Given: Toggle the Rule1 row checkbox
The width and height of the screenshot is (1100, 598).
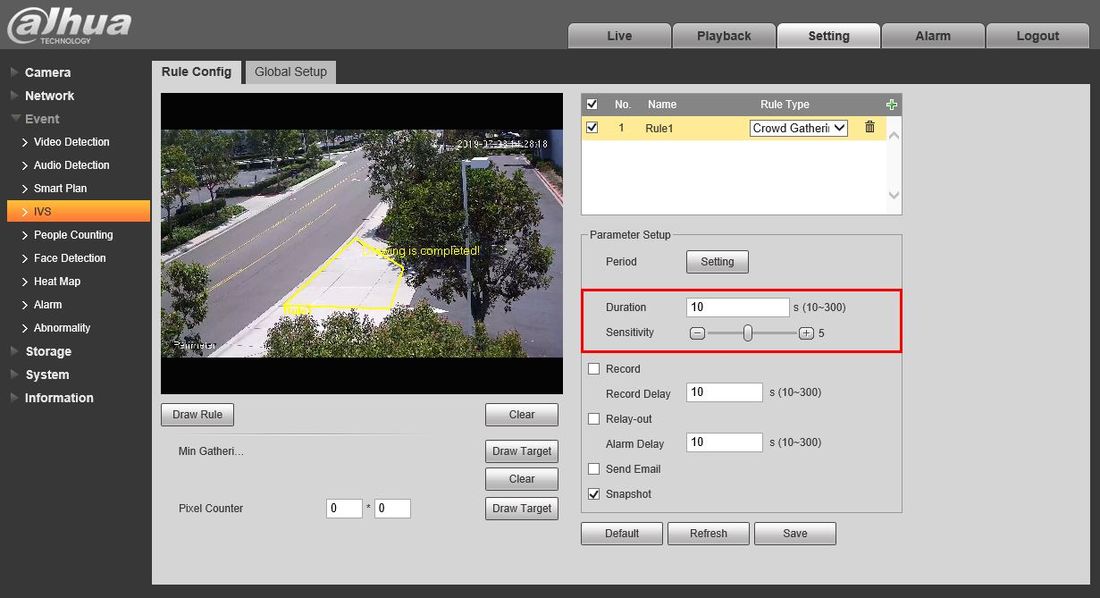Looking at the screenshot, I should tap(592, 128).
